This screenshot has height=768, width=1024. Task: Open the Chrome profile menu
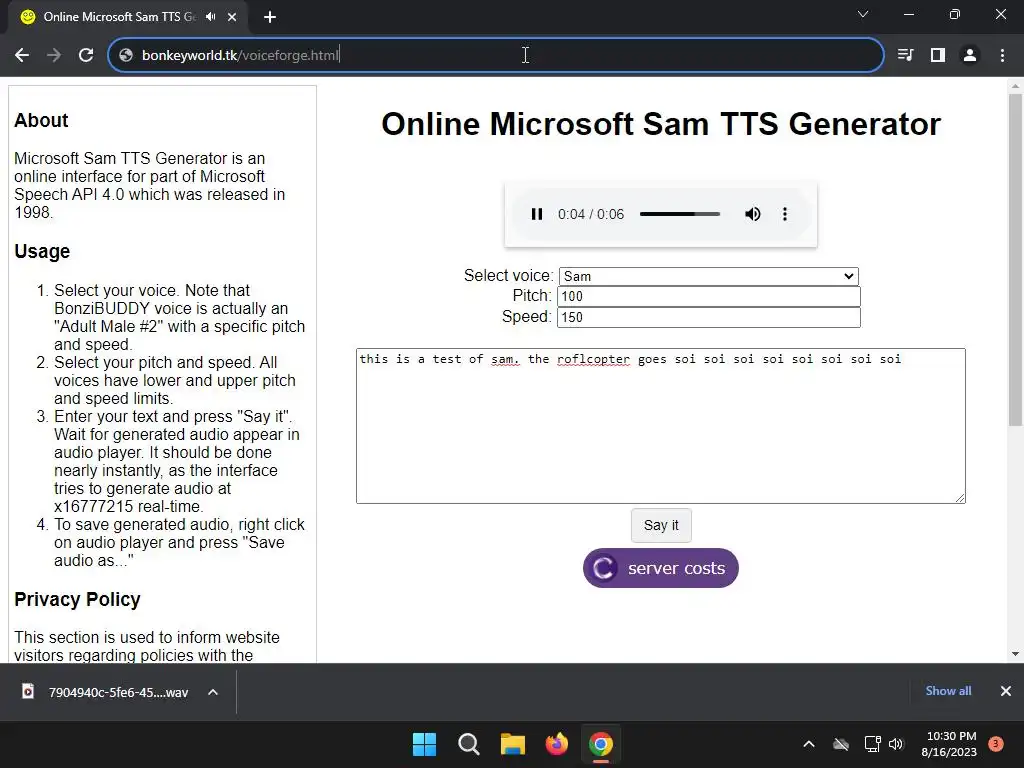coord(970,56)
